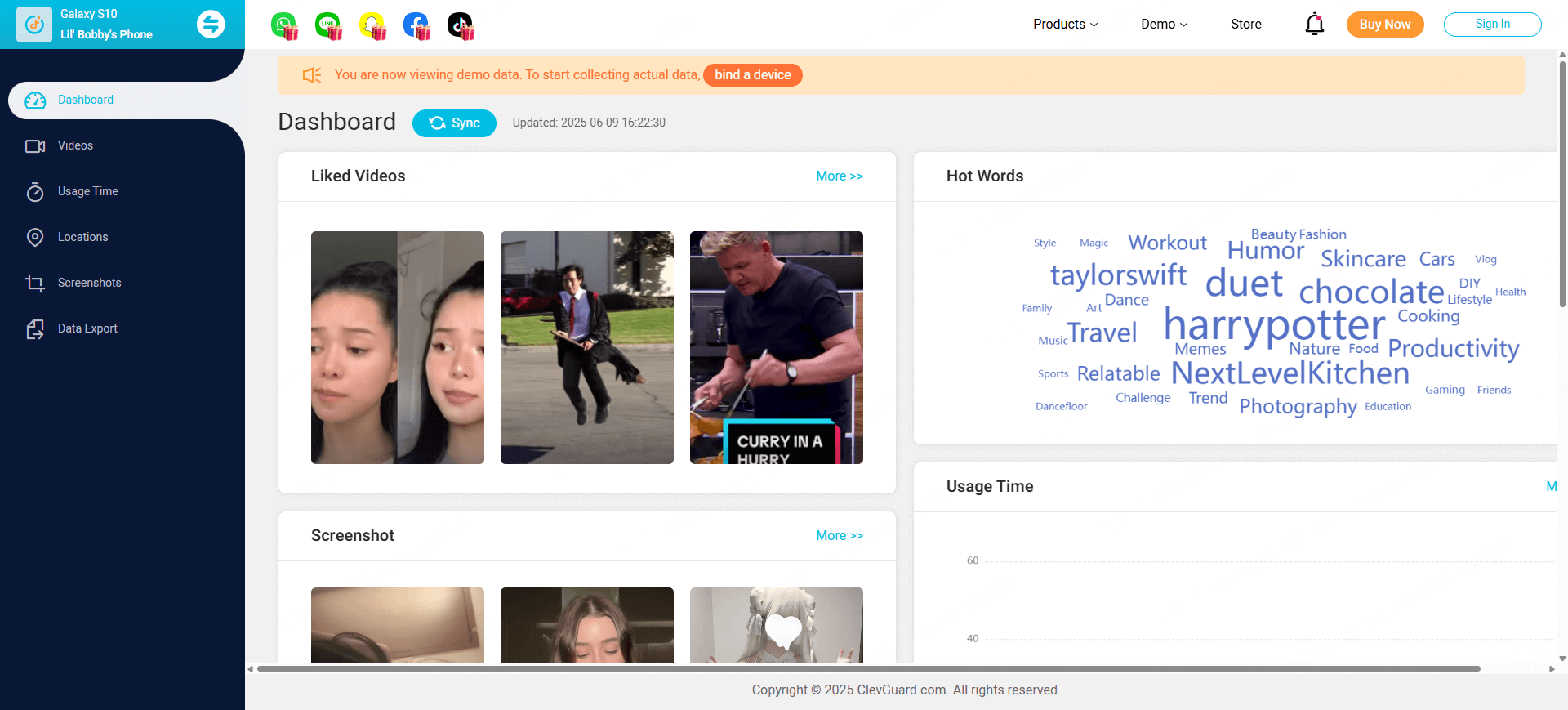Click the hot word chocolate

click(x=1371, y=292)
